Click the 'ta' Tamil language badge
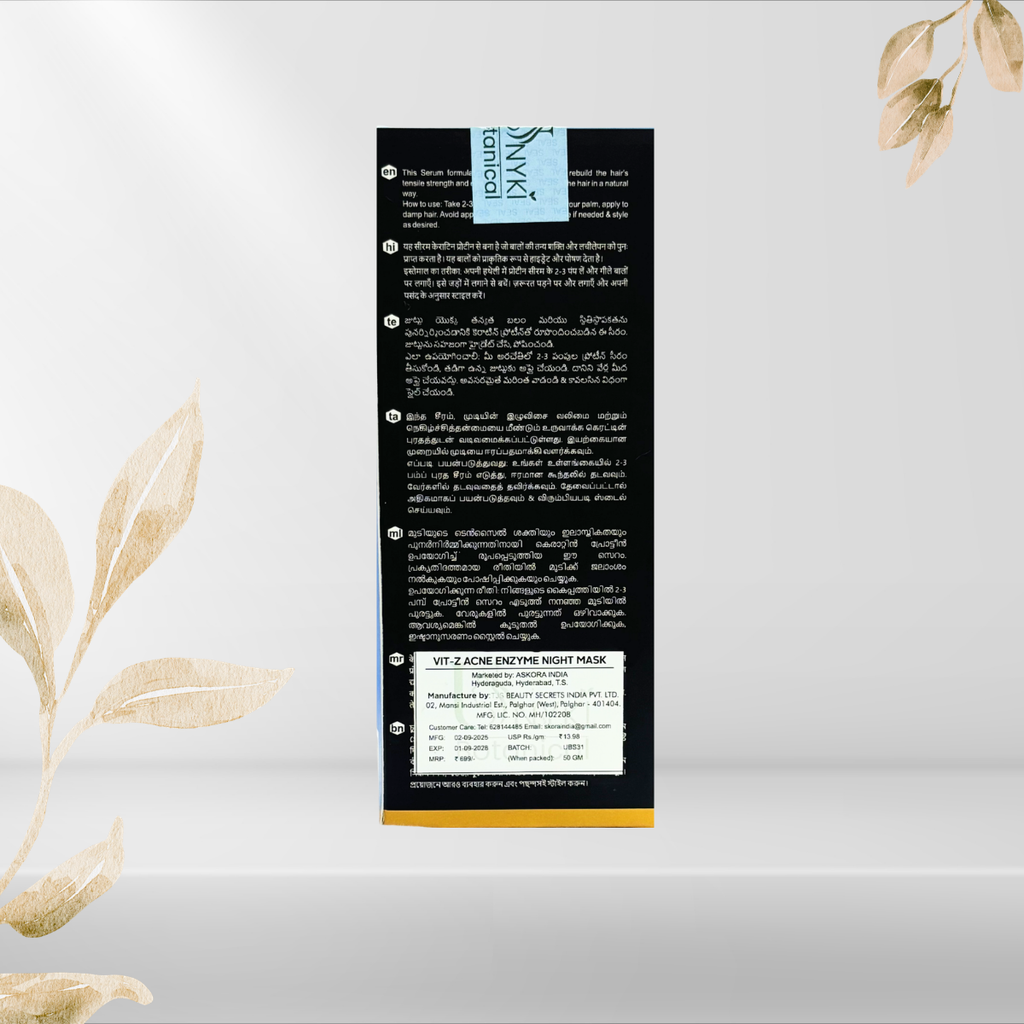 click(x=393, y=416)
